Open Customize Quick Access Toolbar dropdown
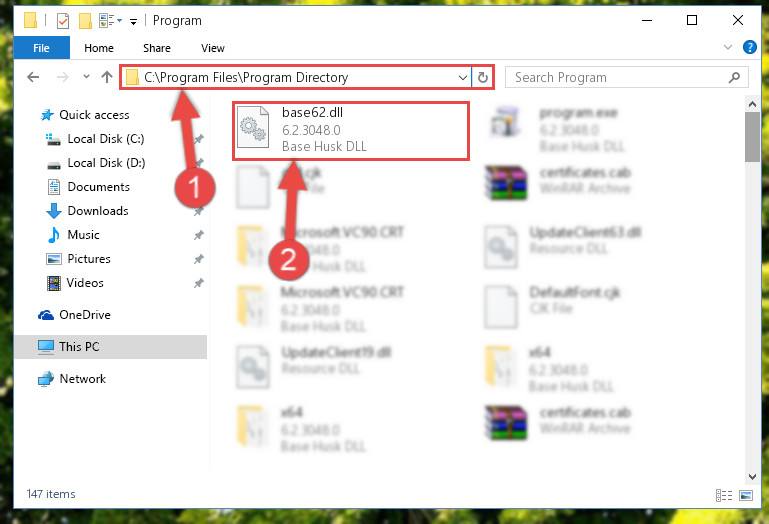The image size is (769, 524). (133, 22)
